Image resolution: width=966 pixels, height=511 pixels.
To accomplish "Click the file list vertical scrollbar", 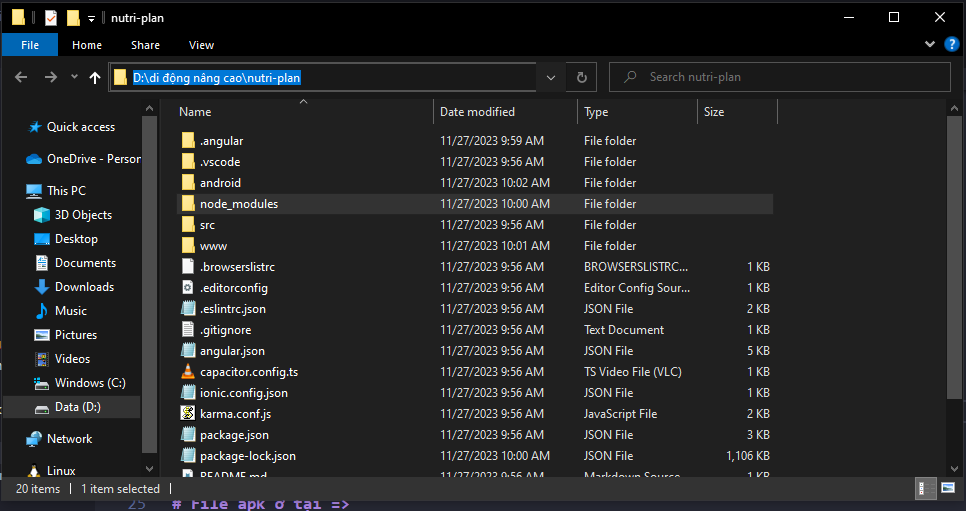I will (x=954, y=259).
